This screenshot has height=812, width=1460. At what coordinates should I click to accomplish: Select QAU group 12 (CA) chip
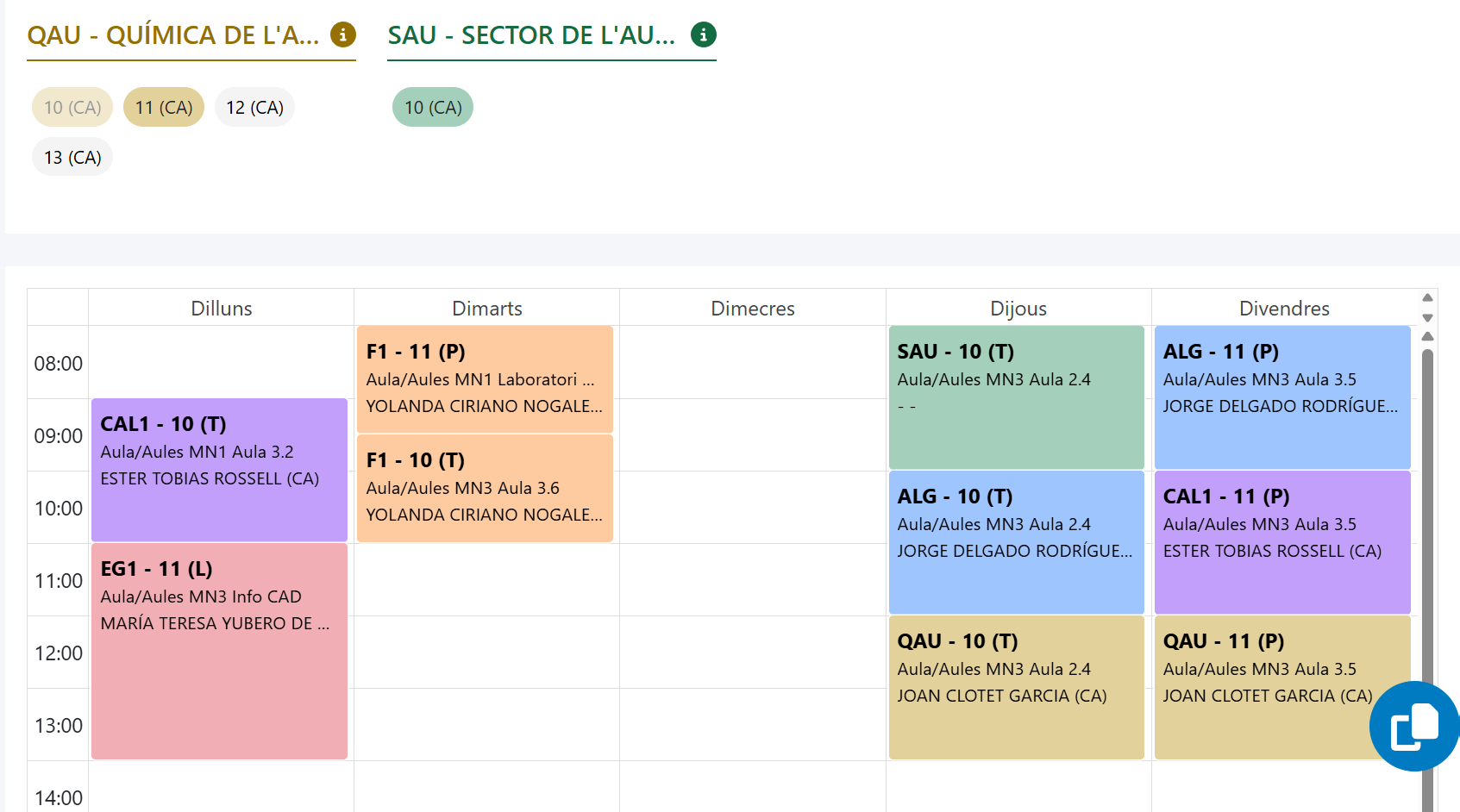click(254, 108)
